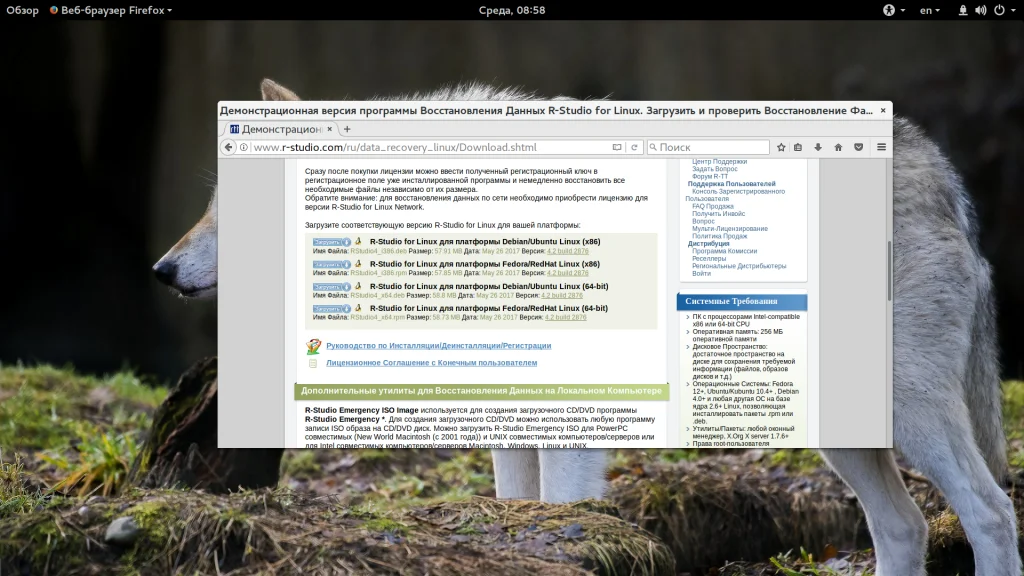Open Руководство по Инсталляции/Деинсталляции/Регистрации link
This screenshot has width=1024, height=576.
point(438,345)
